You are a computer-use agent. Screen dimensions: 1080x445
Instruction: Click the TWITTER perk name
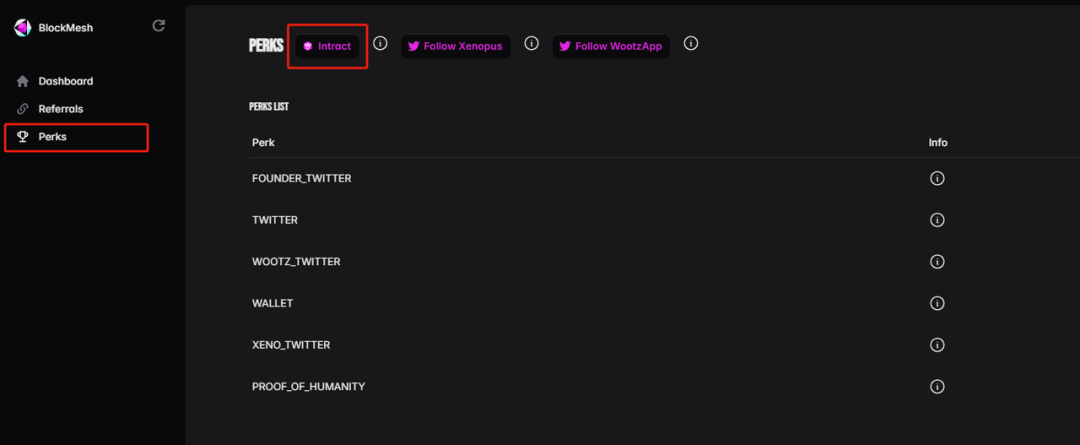pos(275,220)
